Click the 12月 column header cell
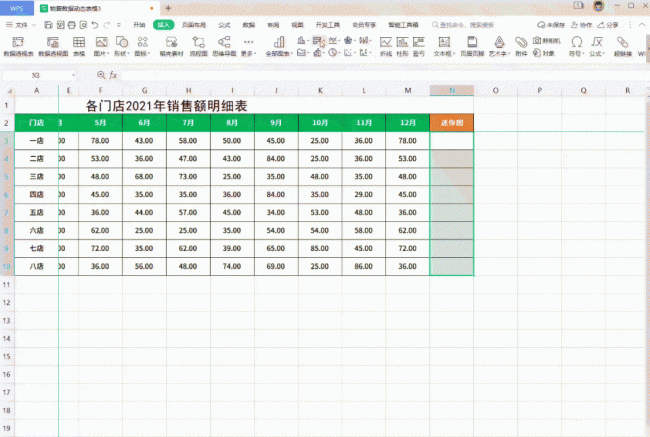The image size is (650, 437). point(407,123)
